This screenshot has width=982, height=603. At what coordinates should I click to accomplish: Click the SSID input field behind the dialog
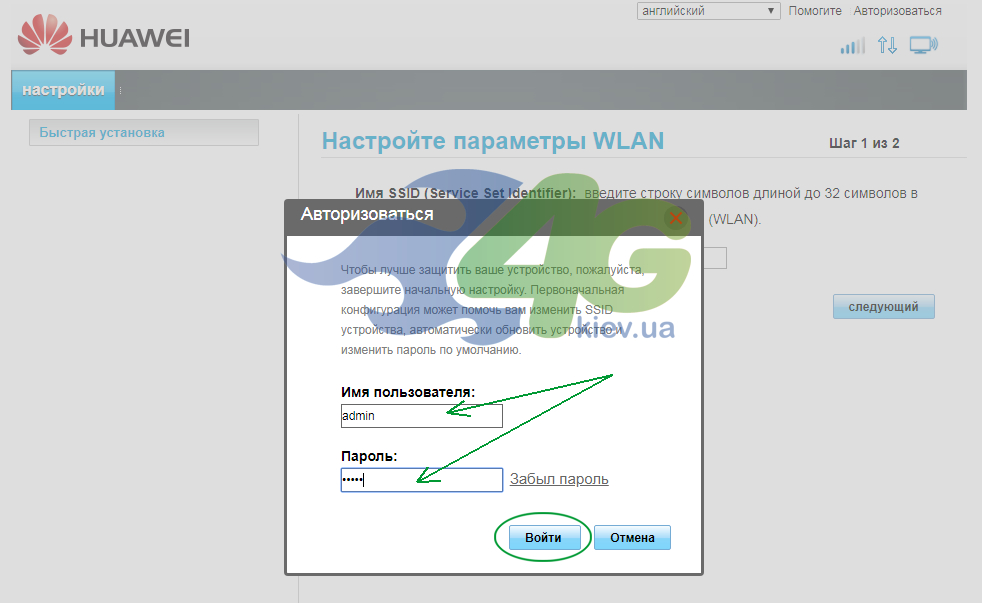click(715, 258)
